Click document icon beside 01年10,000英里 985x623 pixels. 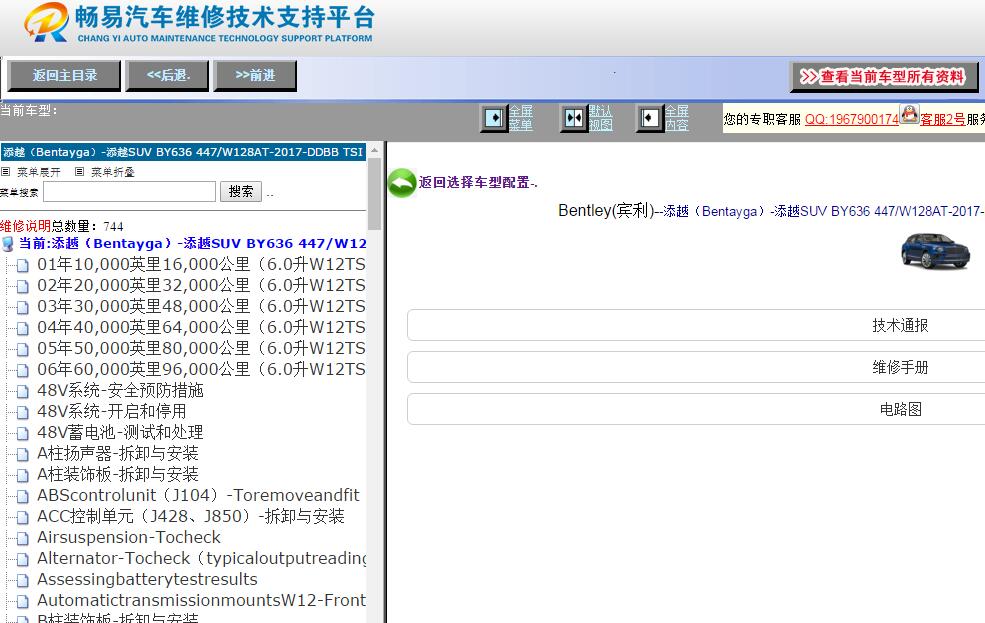(23, 266)
